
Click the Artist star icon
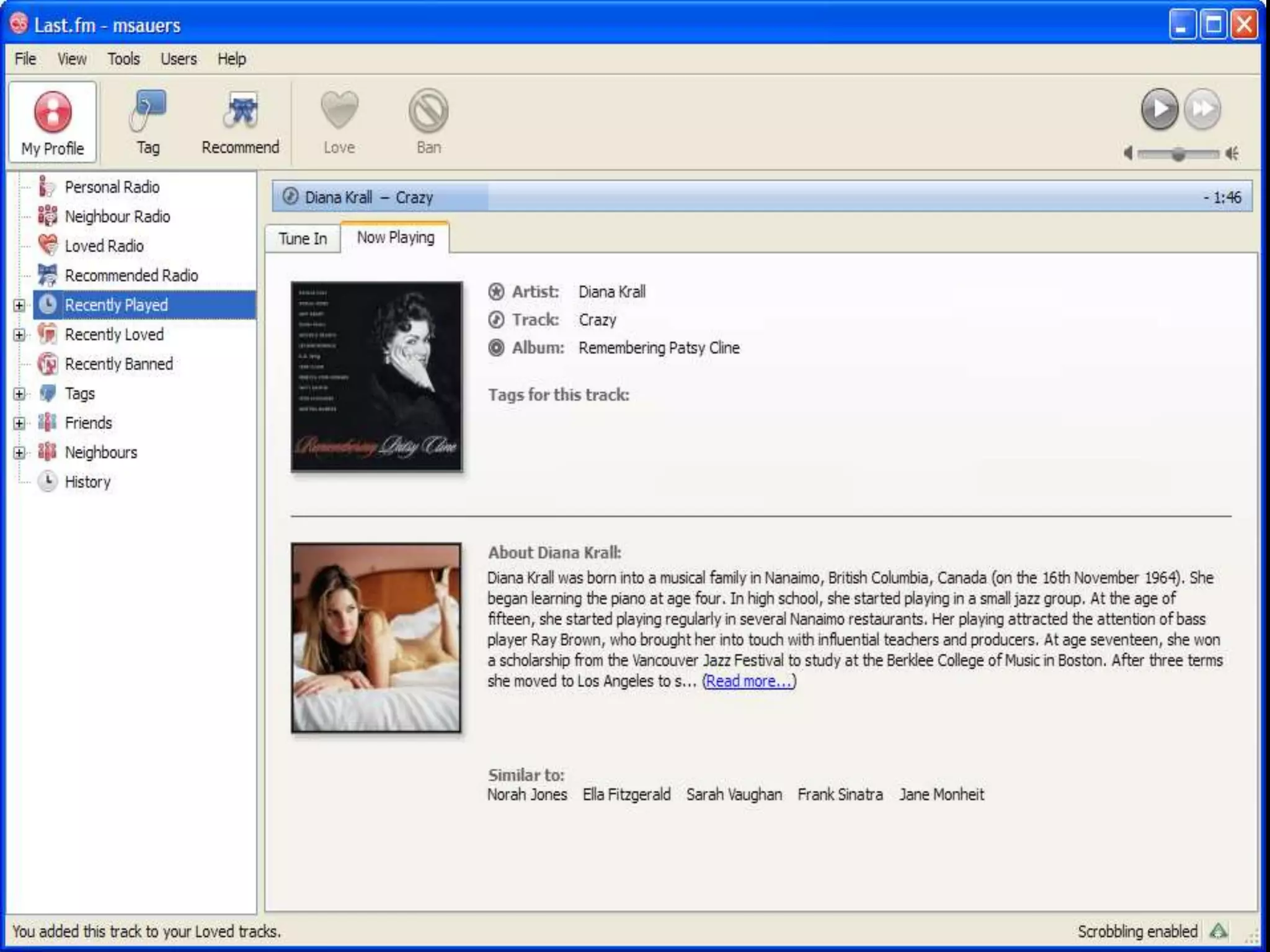(496, 291)
